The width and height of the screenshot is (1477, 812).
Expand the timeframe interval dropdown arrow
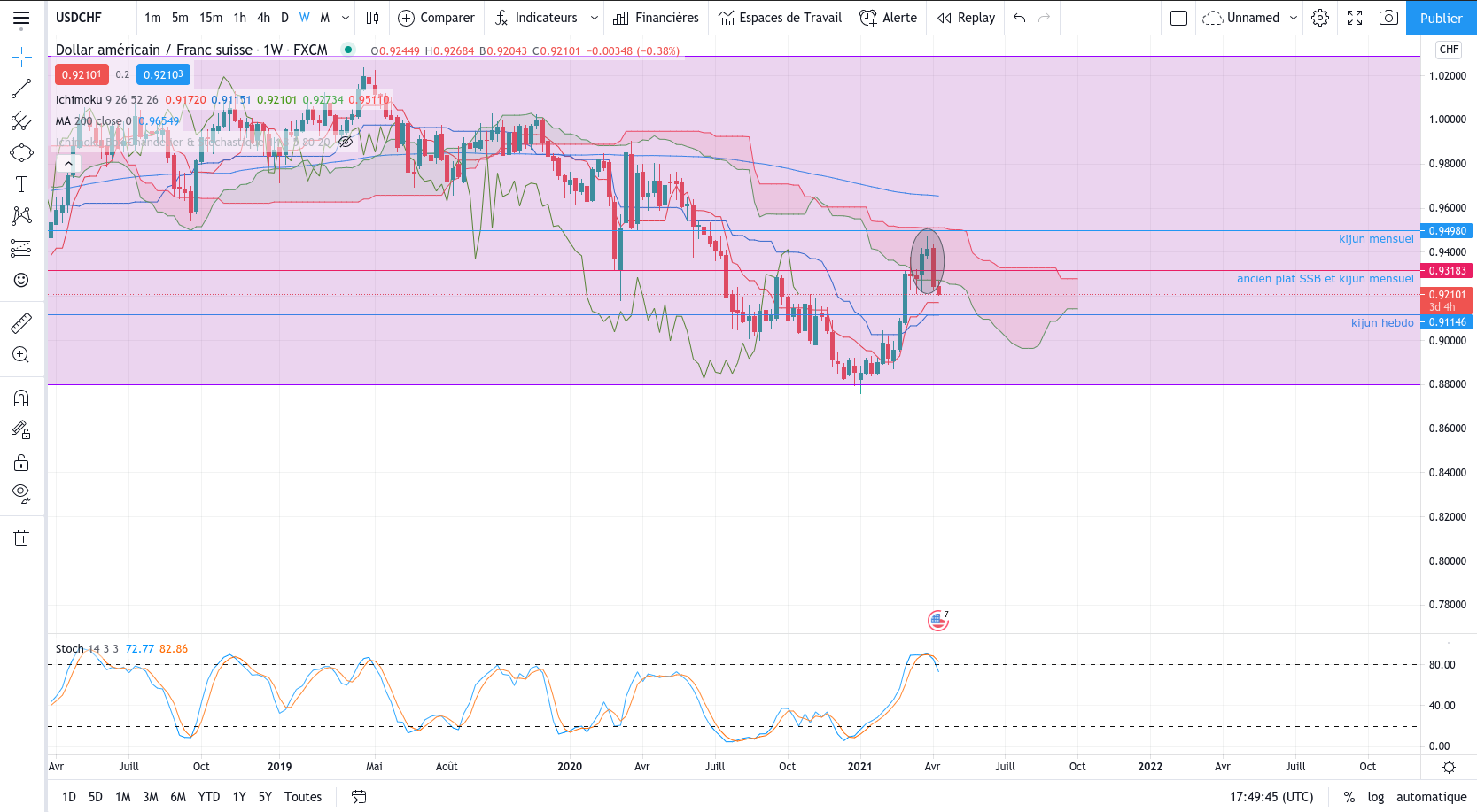346,18
